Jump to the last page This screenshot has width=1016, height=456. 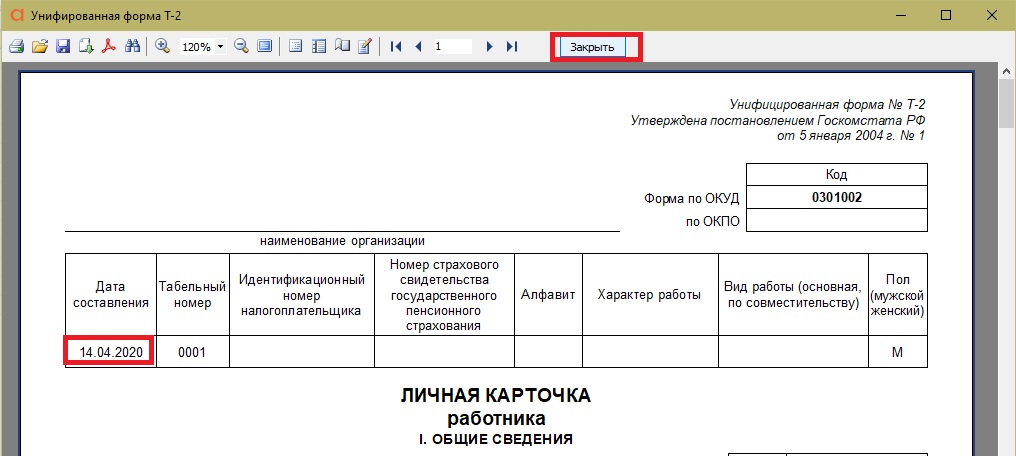tap(513, 47)
